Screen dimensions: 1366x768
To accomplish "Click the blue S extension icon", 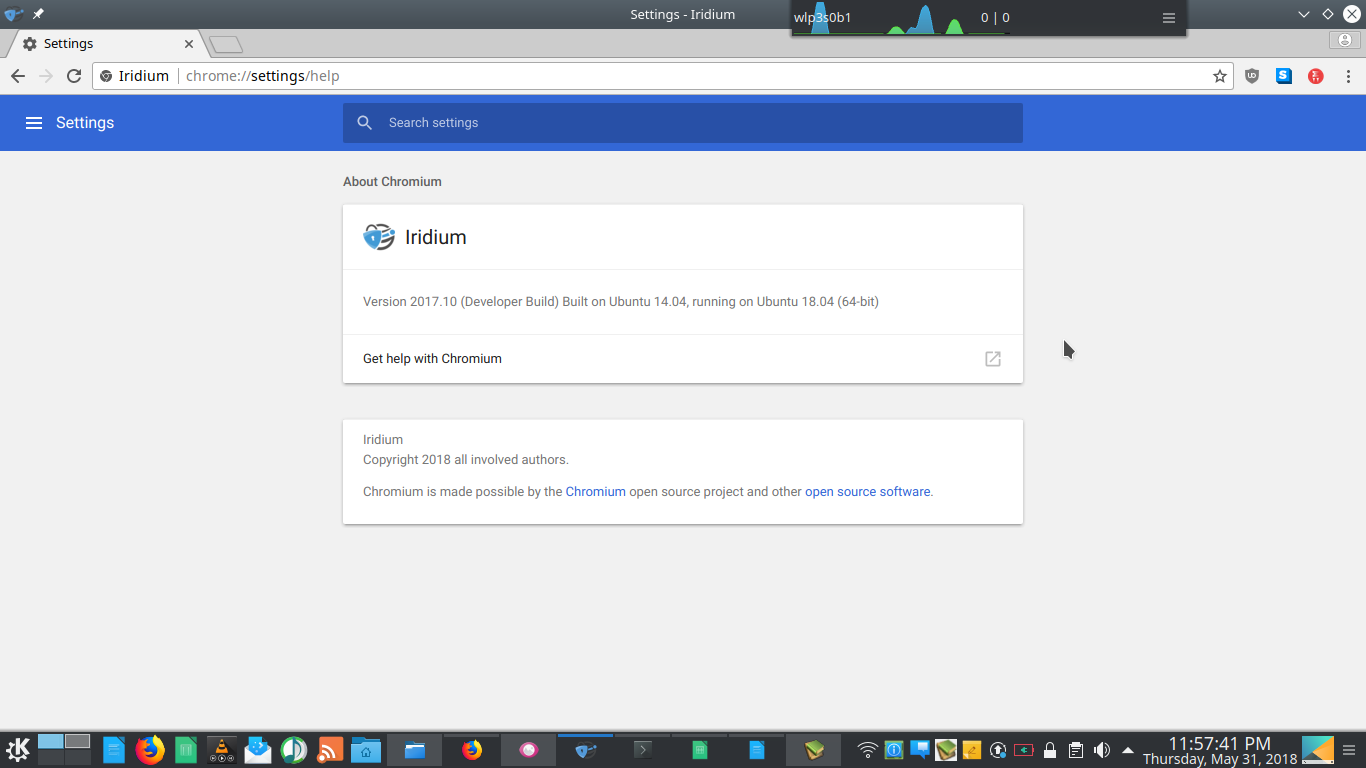I will [x=1284, y=76].
